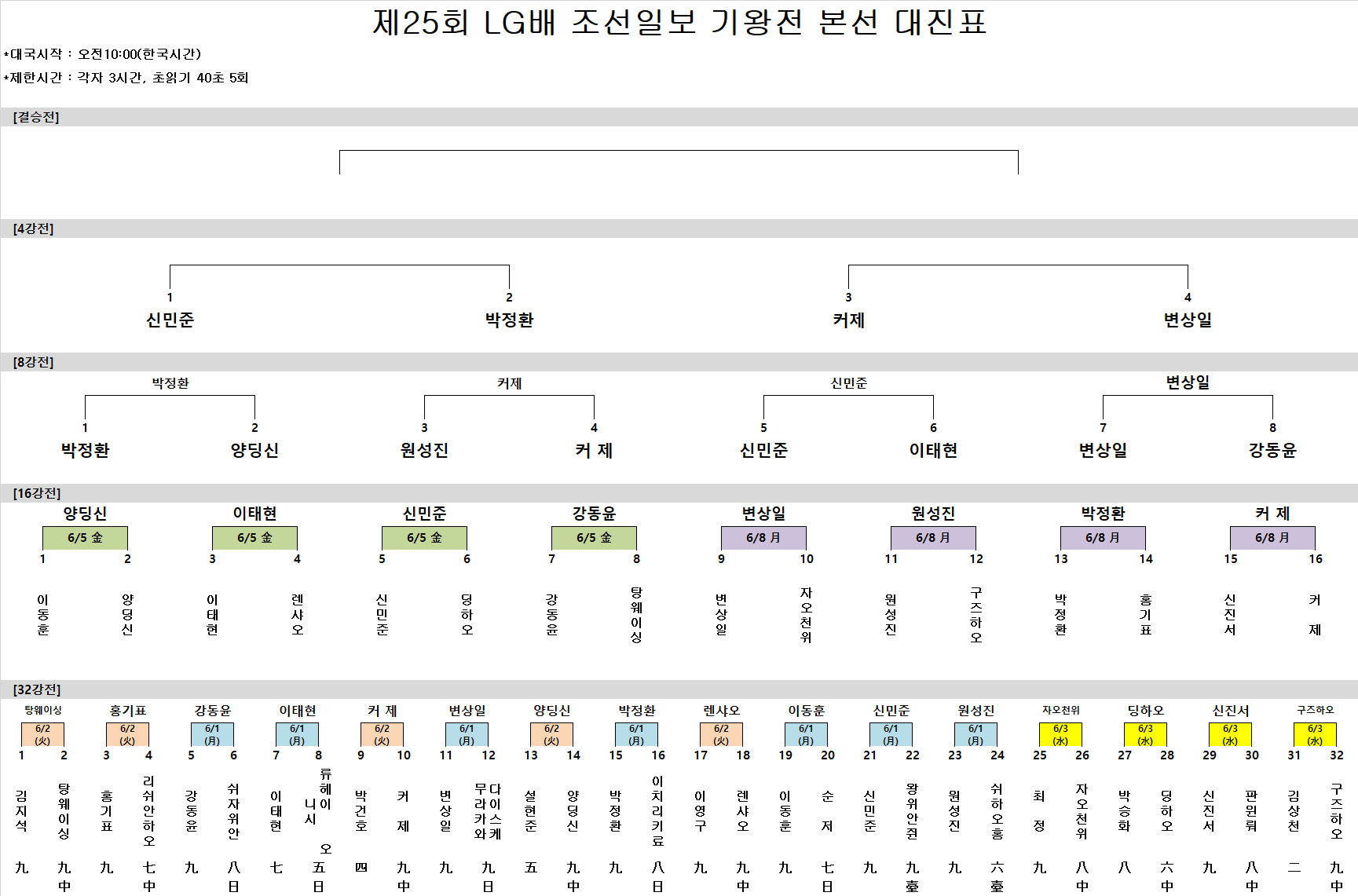Select the '대국시작 : 오전10:00(한국시간)' line

pos(103,54)
